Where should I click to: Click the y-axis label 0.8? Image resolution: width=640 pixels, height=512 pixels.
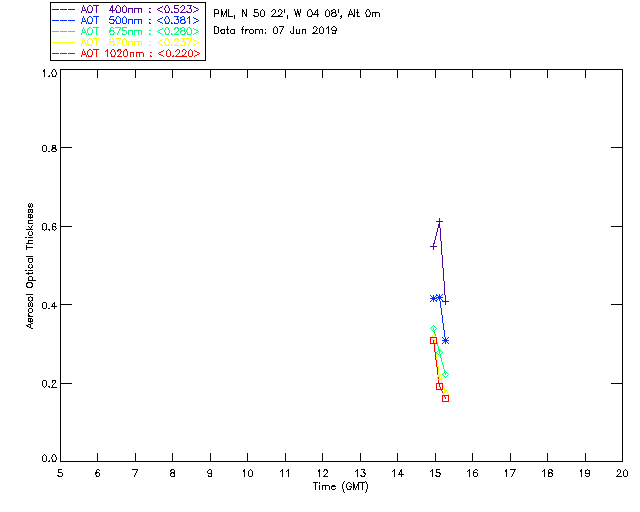click(x=49, y=148)
